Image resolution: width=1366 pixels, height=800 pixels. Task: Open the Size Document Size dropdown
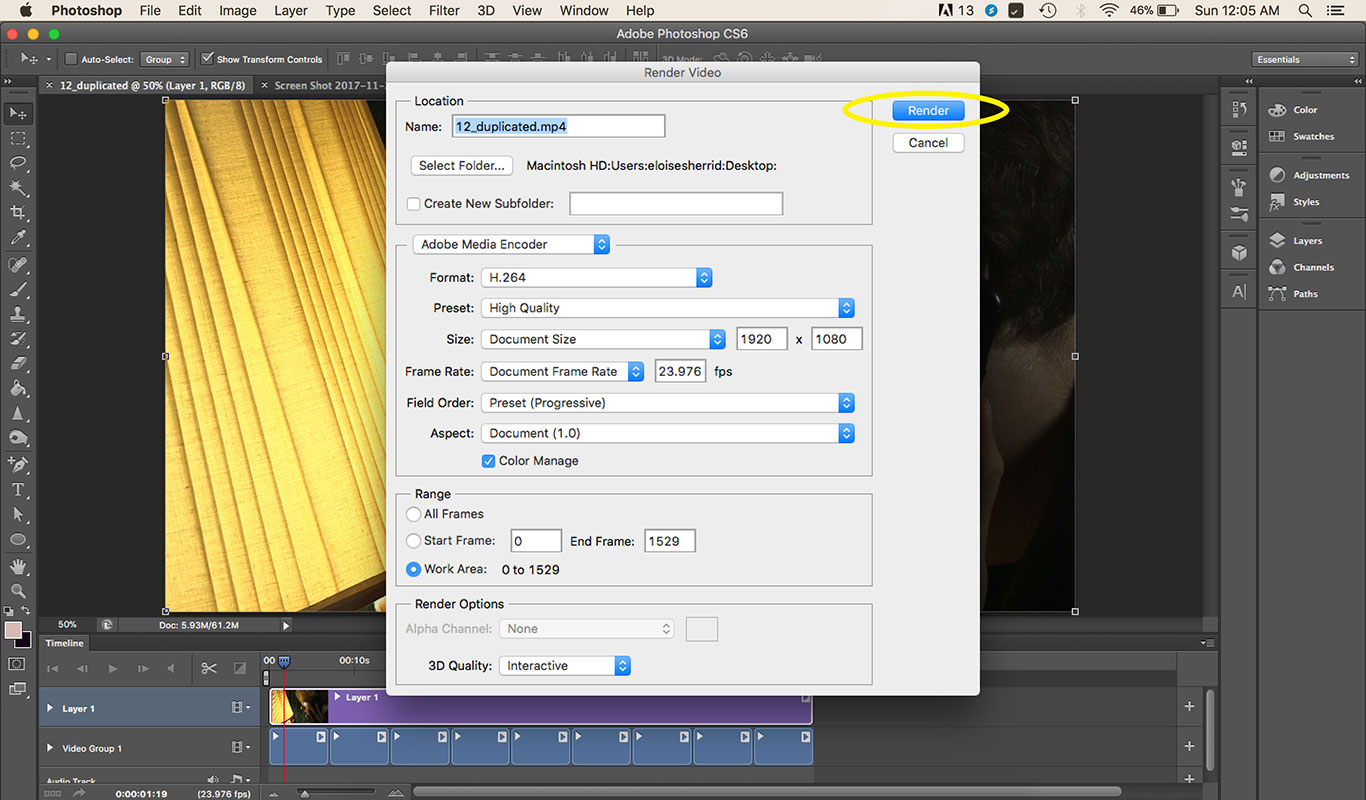[603, 339]
